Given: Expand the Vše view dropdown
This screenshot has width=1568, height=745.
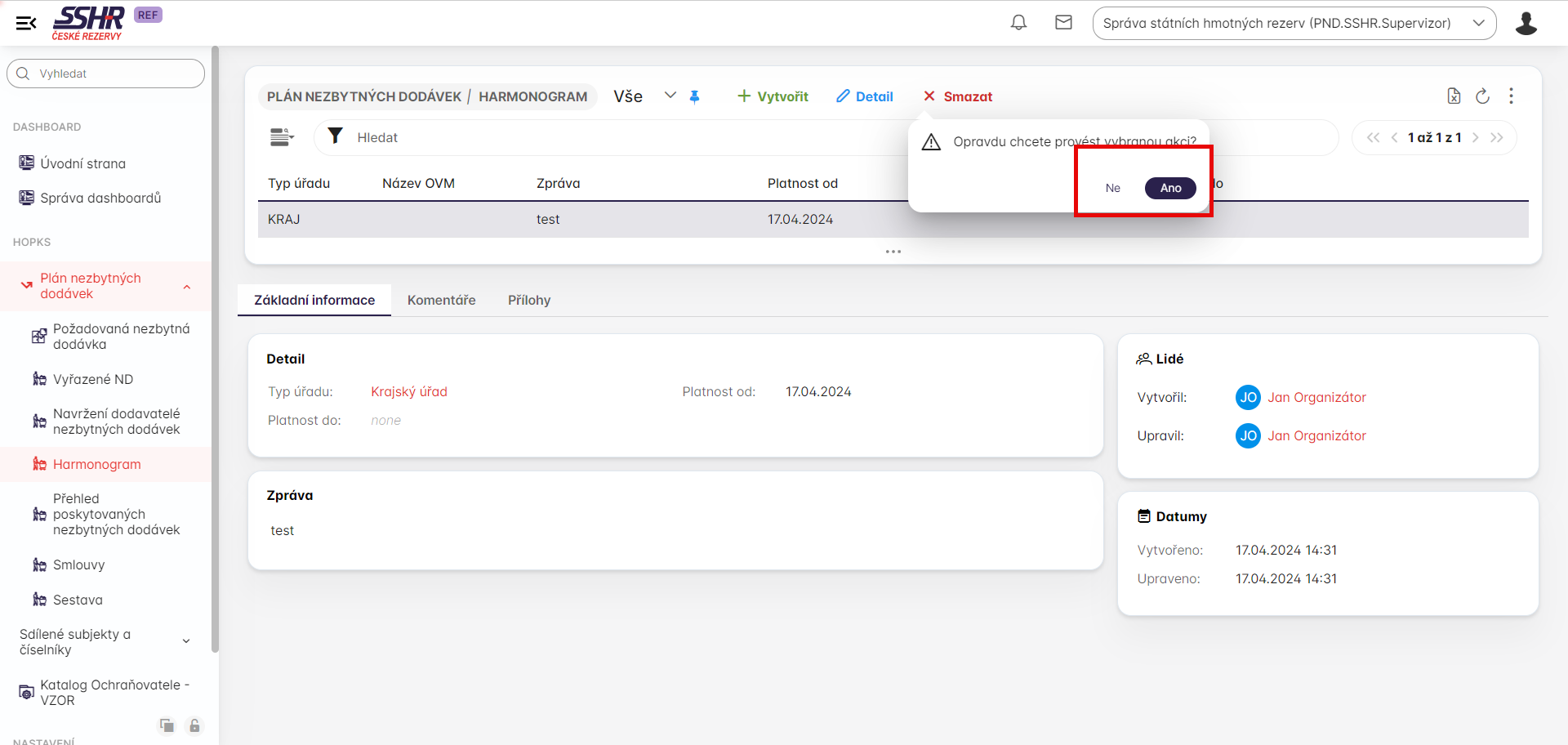Looking at the screenshot, I should pyautogui.click(x=670, y=96).
